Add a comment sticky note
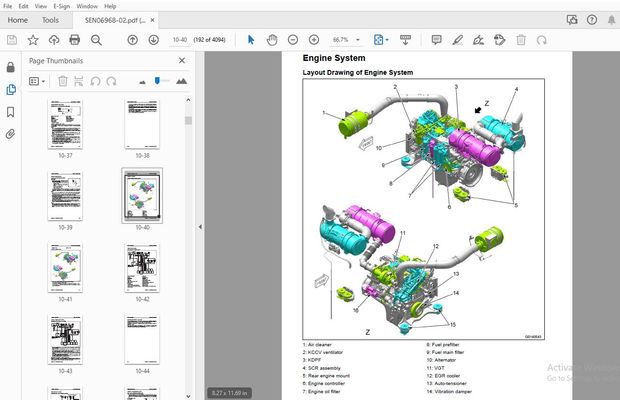 pyautogui.click(x=436, y=39)
